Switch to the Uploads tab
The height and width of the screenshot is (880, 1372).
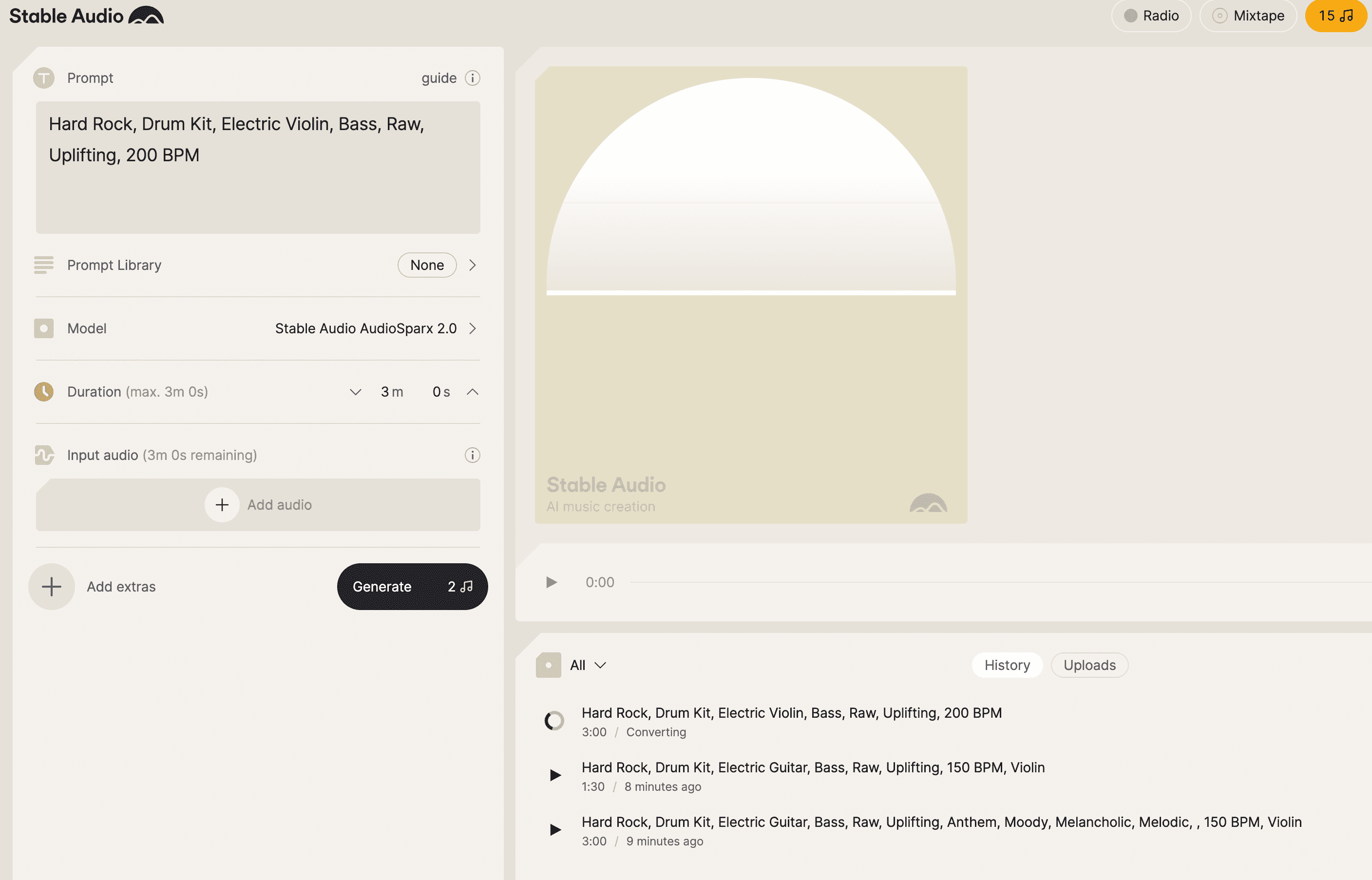(1089, 665)
